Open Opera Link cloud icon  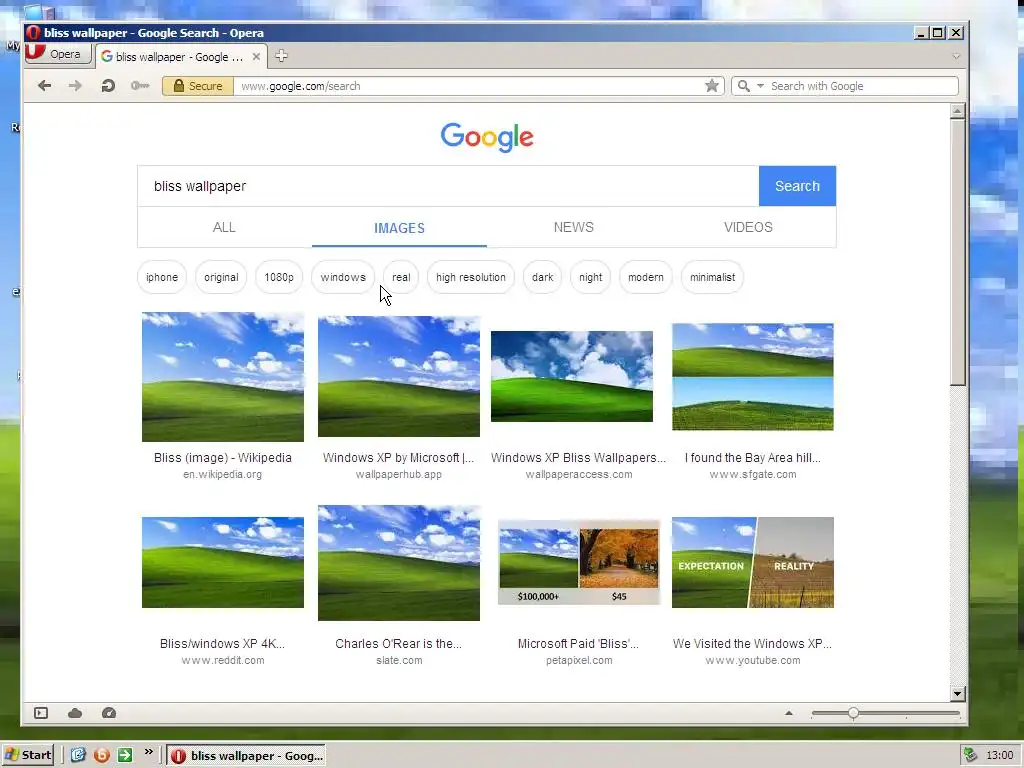(75, 713)
